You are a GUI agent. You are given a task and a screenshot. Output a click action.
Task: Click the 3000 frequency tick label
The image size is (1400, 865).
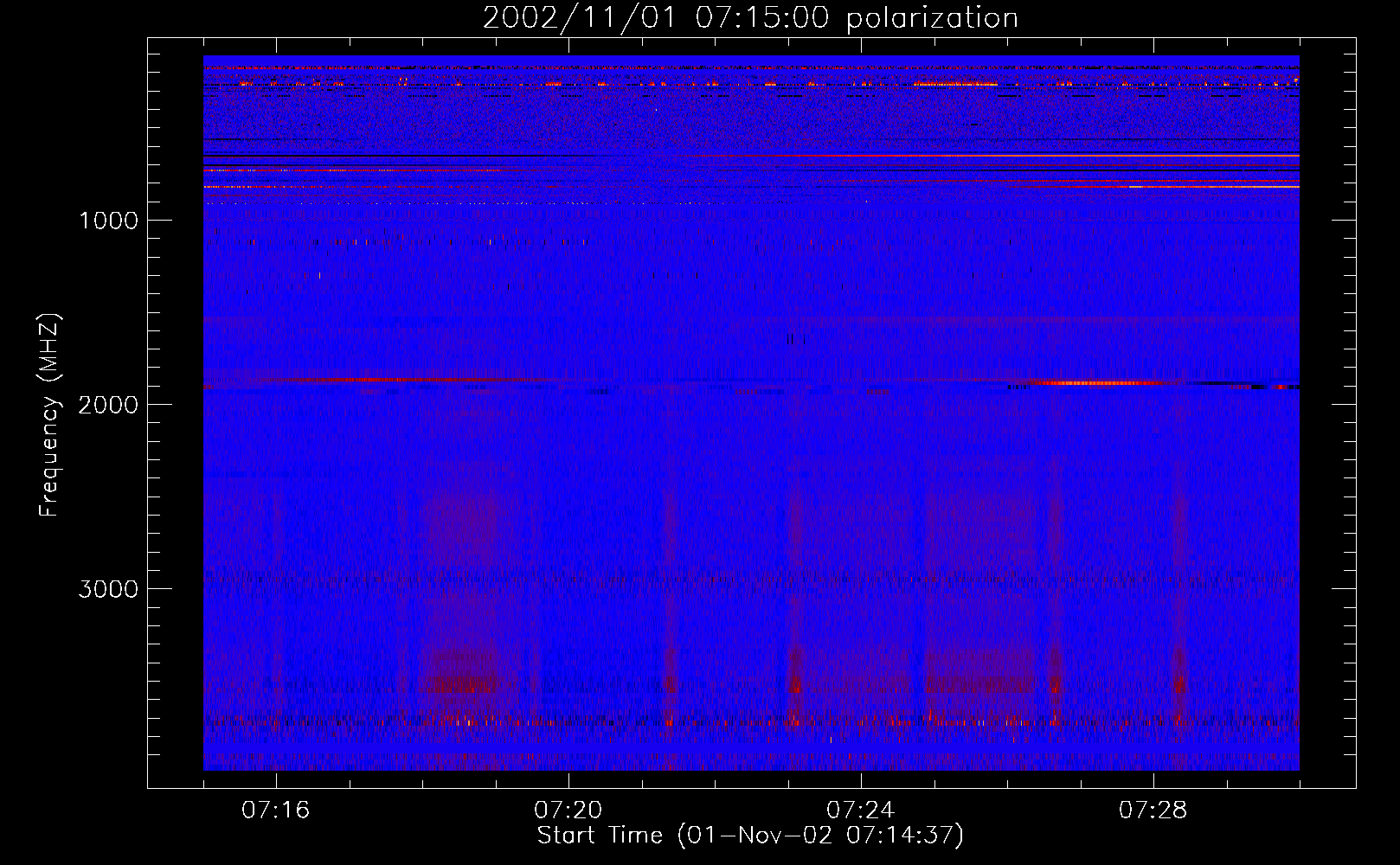108,589
